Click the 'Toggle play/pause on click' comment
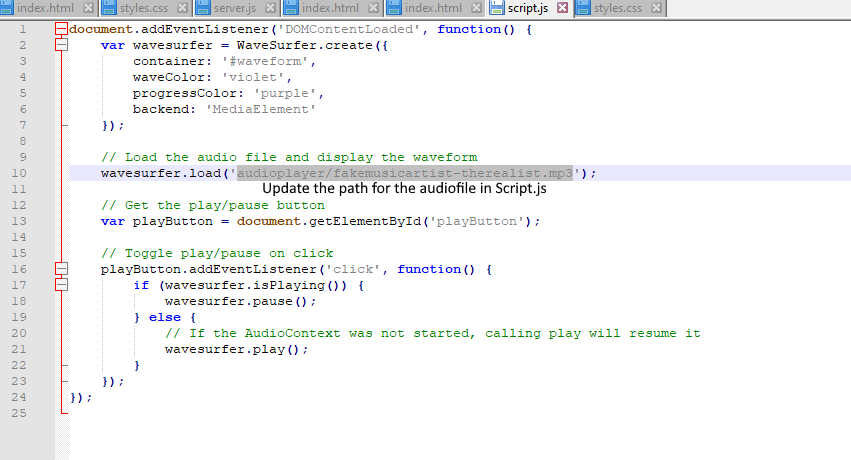851x460 pixels. tap(217, 253)
